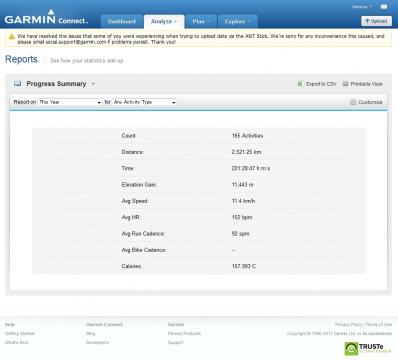Viewport: 398px width, 360px height.
Task: Open the Explore tab menu
Action: [237, 21]
